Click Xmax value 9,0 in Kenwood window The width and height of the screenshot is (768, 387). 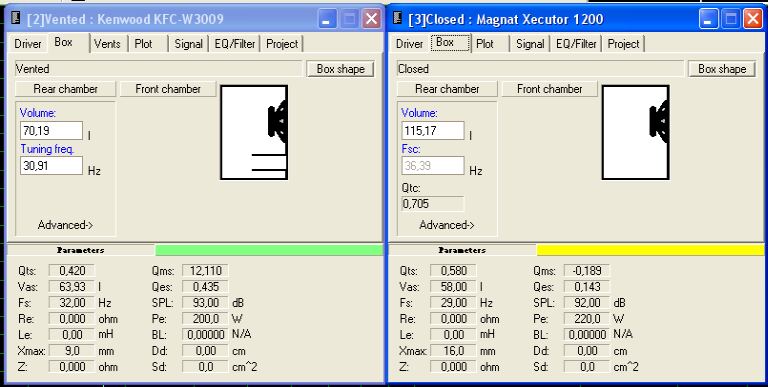click(72, 351)
